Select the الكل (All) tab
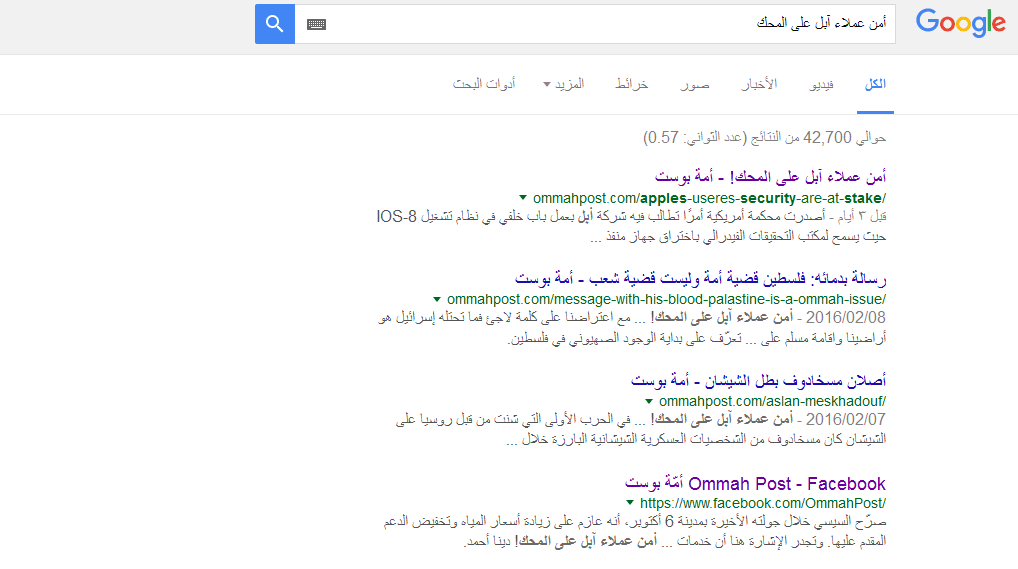 pyautogui.click(x=875, y=84)
